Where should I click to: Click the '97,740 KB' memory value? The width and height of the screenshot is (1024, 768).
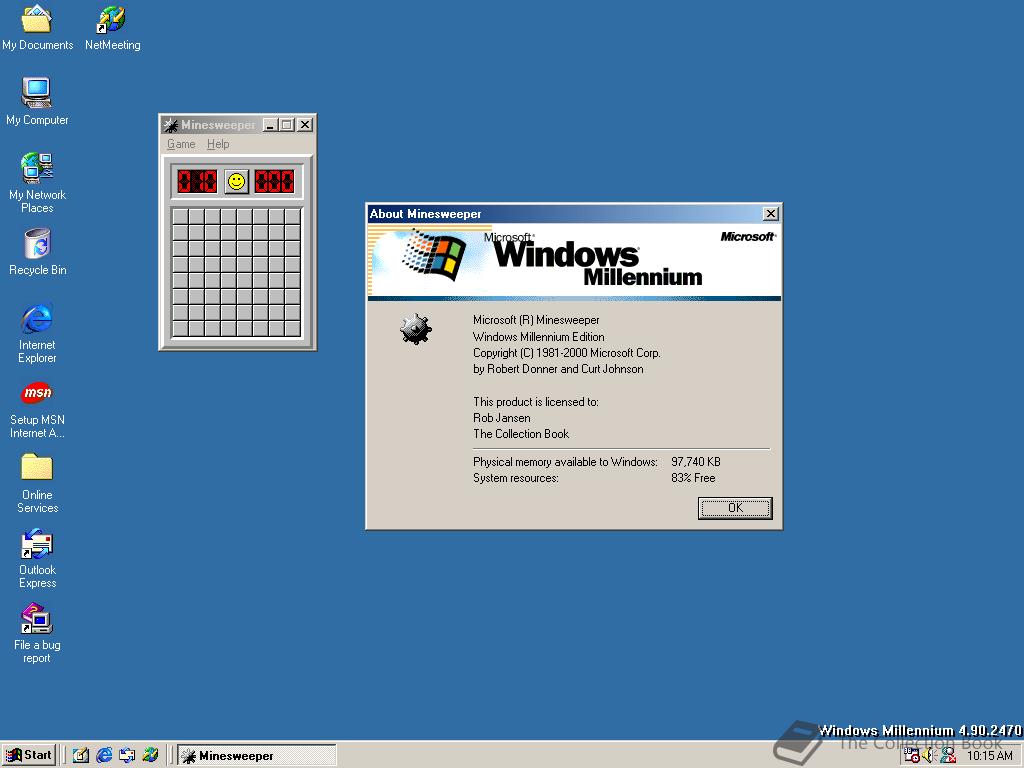(696, 462)
